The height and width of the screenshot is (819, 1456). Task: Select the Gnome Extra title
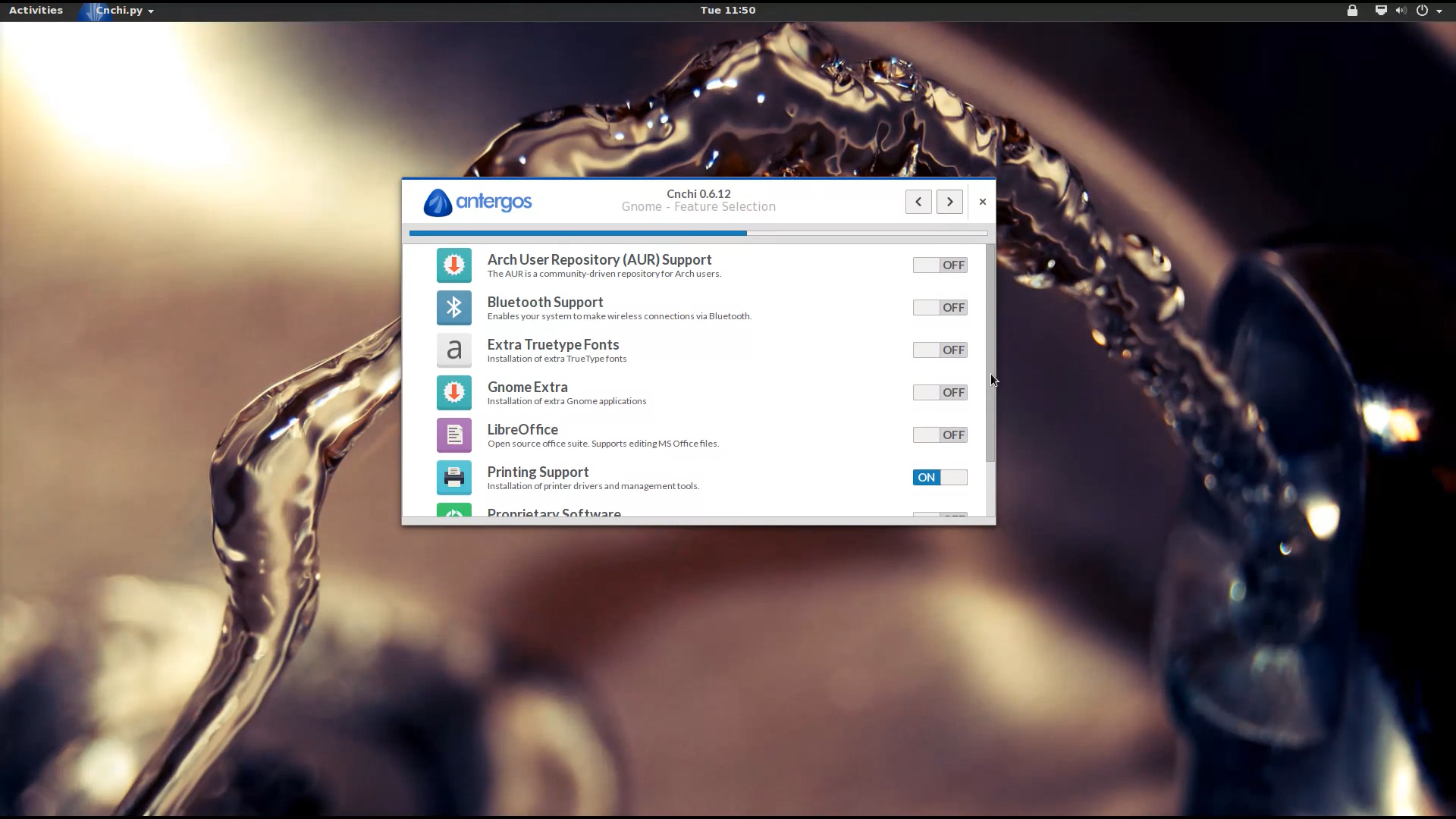click(527, 388)
